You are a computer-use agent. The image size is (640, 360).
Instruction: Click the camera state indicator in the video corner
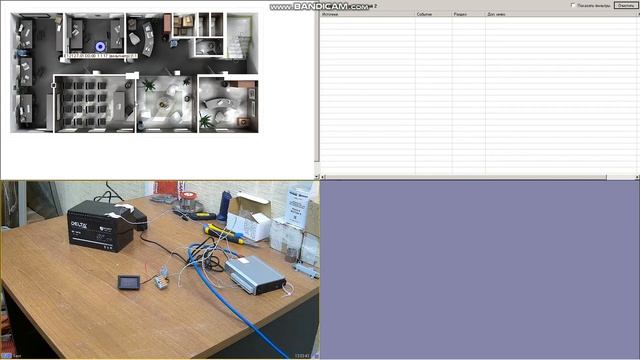7,356
